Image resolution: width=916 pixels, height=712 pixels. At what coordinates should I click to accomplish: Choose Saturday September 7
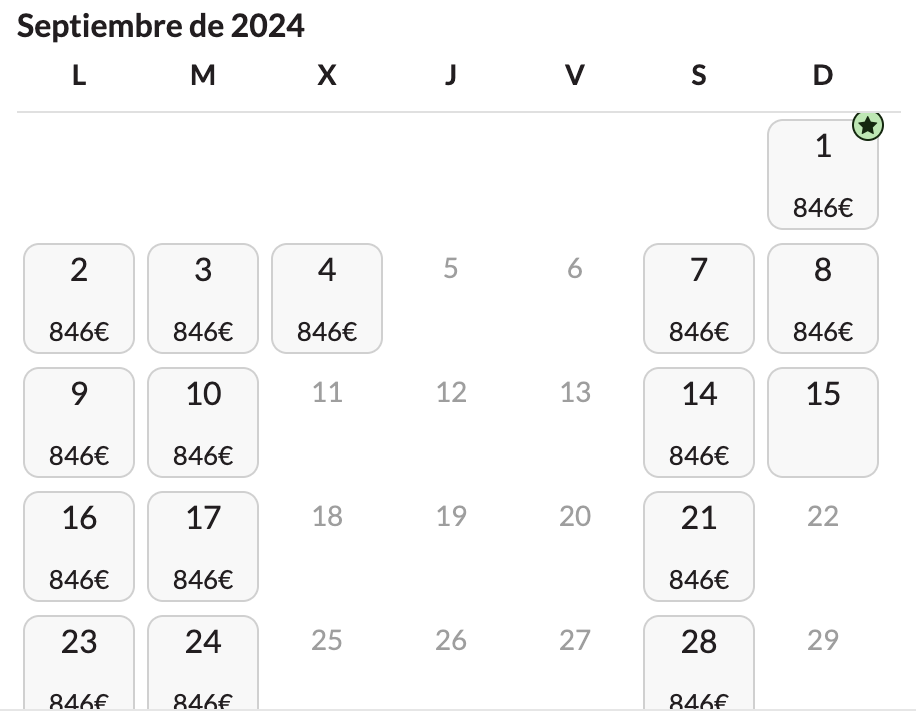click(699, 298)
